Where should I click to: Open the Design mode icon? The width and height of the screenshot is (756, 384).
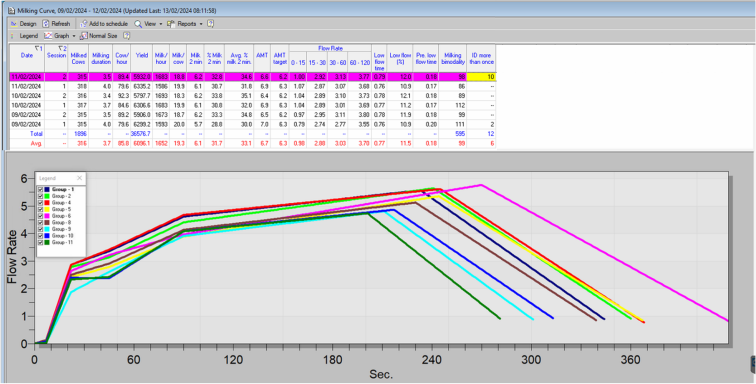14,24
